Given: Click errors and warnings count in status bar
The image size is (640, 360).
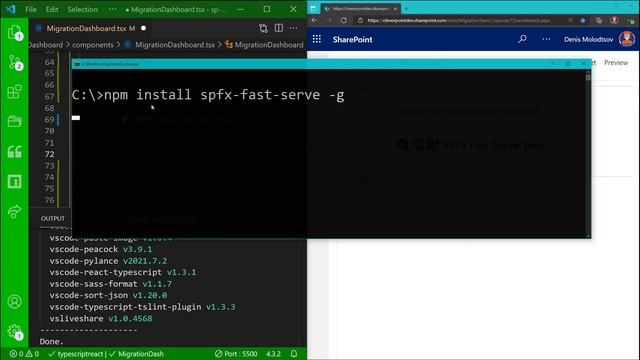Looking at the screenshot, I should pyautogui.click(x=24, y=354).
